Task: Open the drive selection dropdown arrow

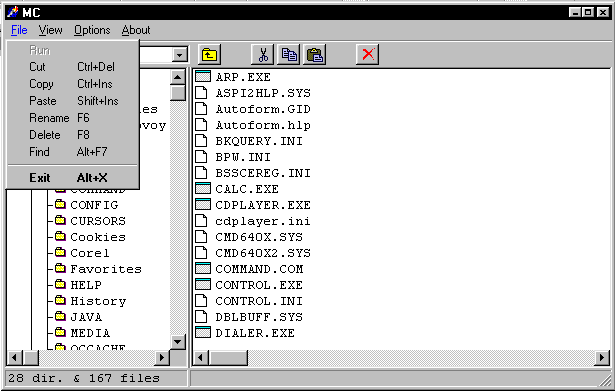Action: (180, 55)
